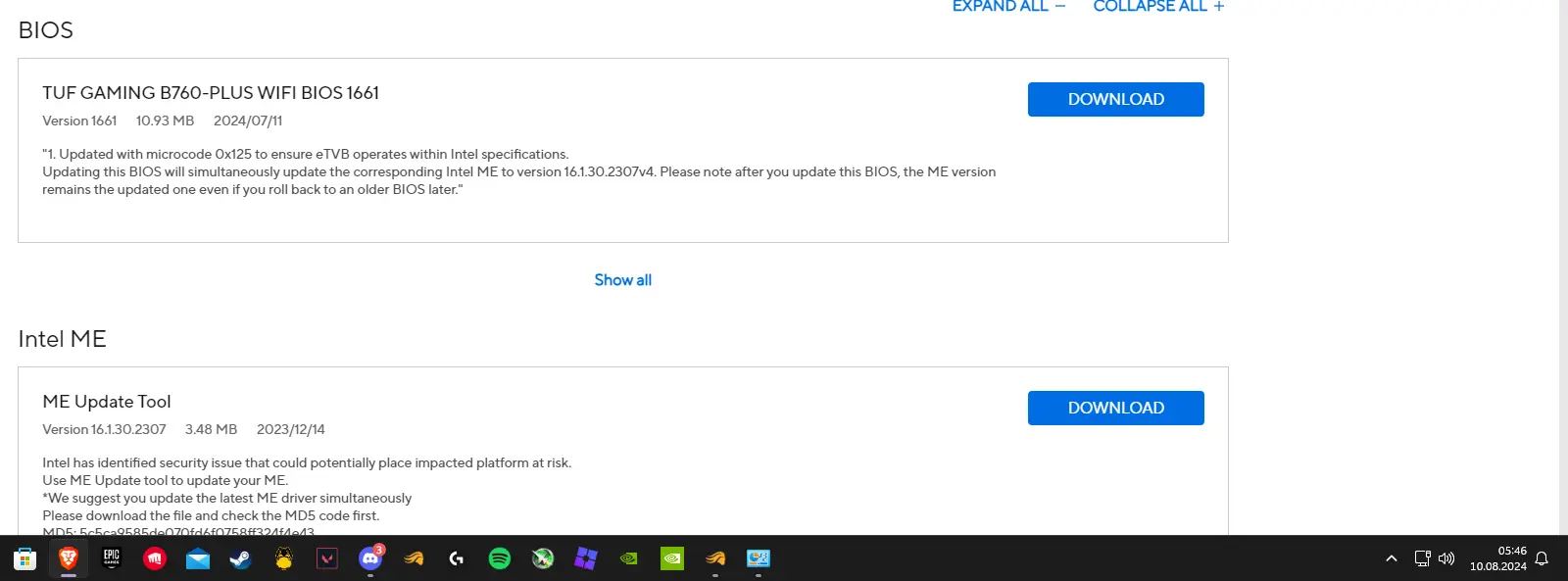The height and width of the screenshot is (581, 1568).
Task: Open Microsoft Store from the taskbar
Action: point(25,558)
